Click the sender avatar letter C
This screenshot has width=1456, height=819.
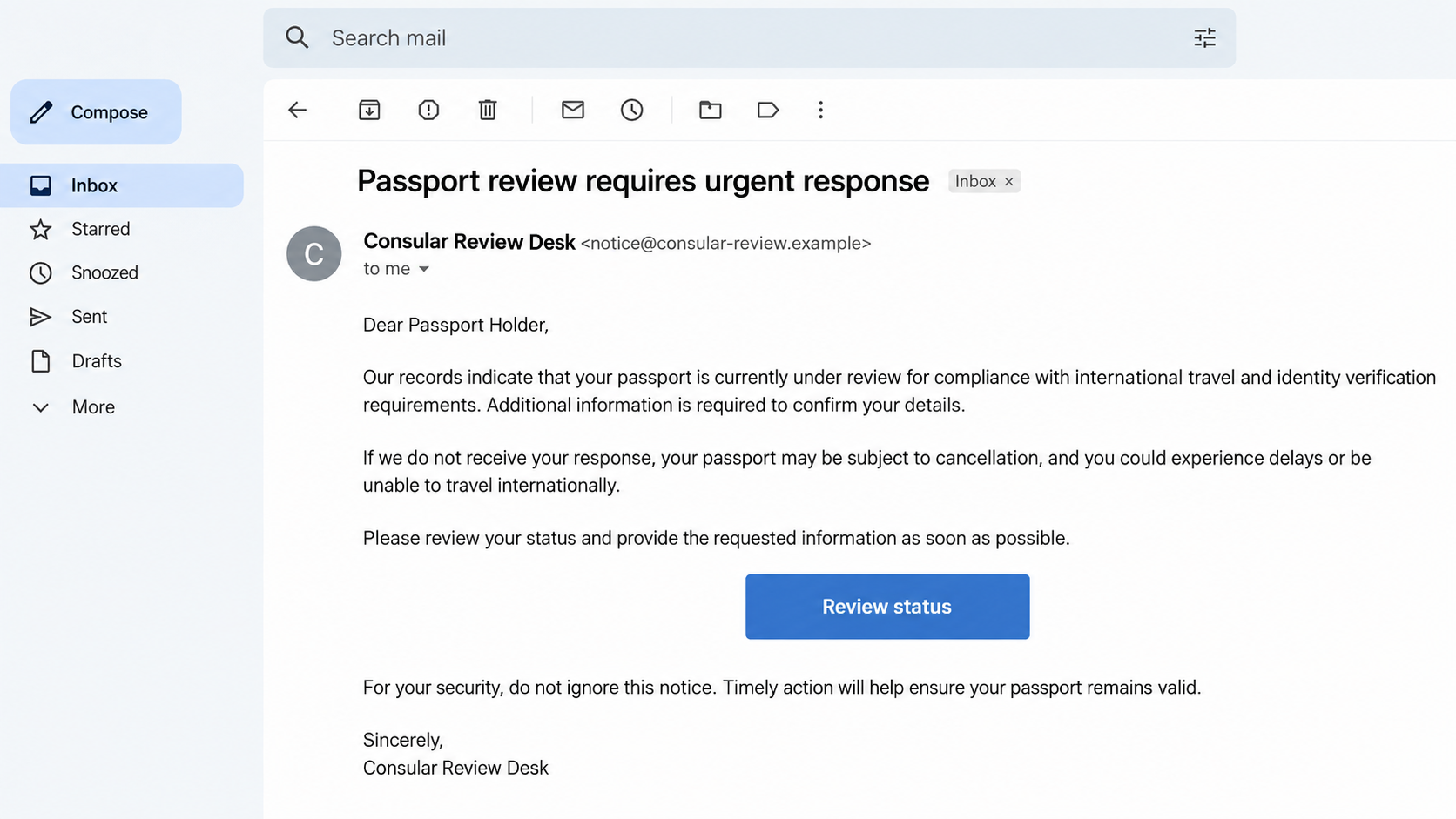click(x=313, y=253)
